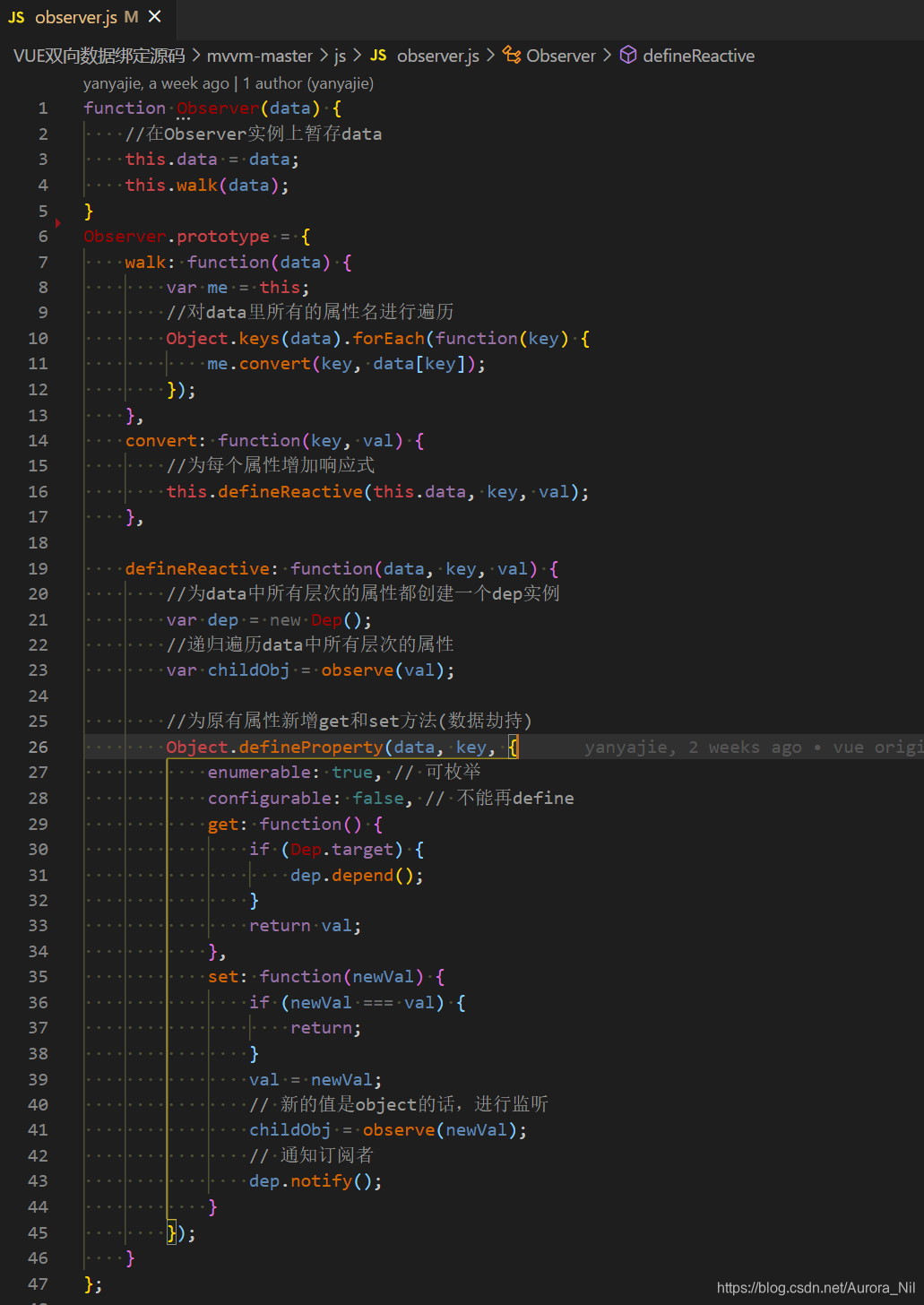Click the highlighted closing brace on line 45
The width and height of the screenshot is (924, 1305).
(172, 1232)
